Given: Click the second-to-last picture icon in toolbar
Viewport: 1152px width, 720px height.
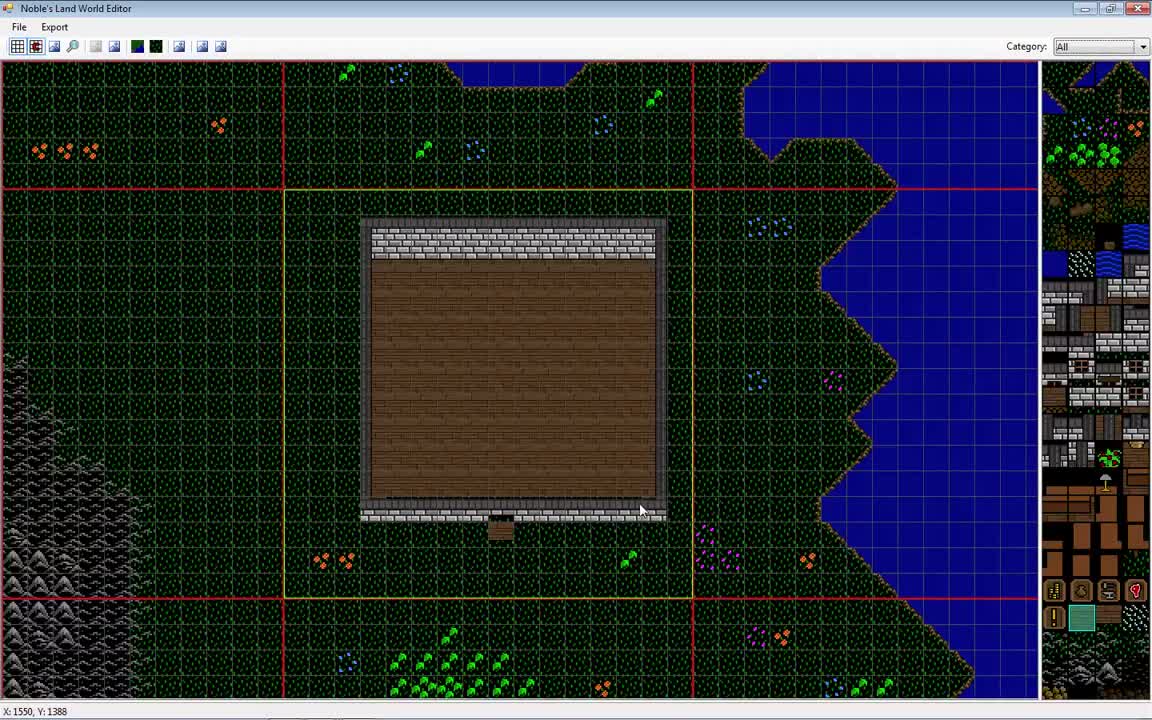Looking at the screenshot, I should coord(202,46).
